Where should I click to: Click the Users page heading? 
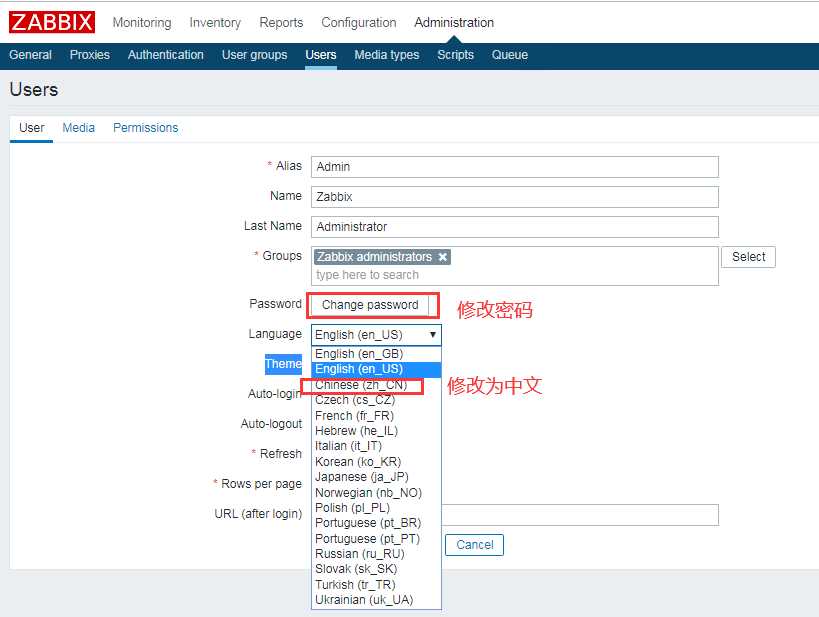(34, 90)
